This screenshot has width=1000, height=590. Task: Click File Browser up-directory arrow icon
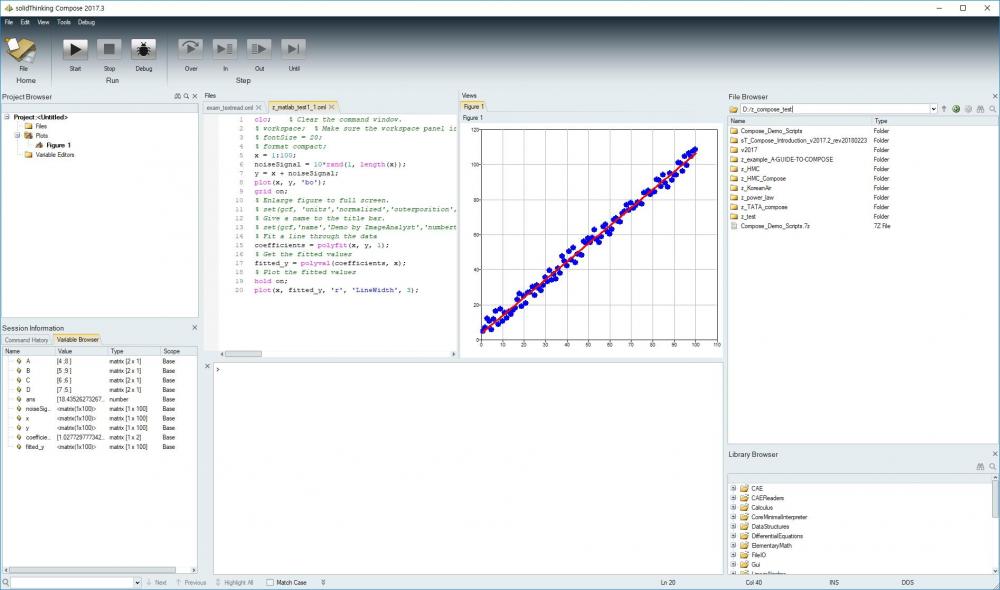(944, 109)
